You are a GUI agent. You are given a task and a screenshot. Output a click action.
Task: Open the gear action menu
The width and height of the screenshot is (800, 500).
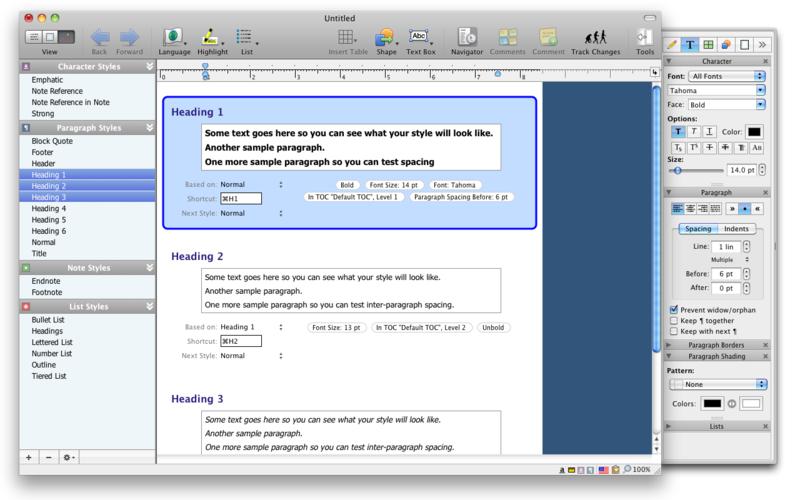coord(69,458)
